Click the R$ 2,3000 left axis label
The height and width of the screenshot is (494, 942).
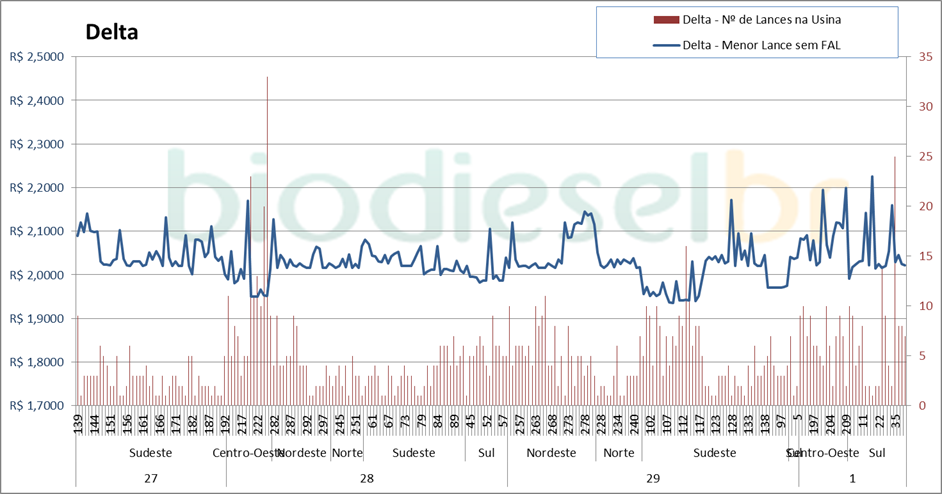click(36, 144)
